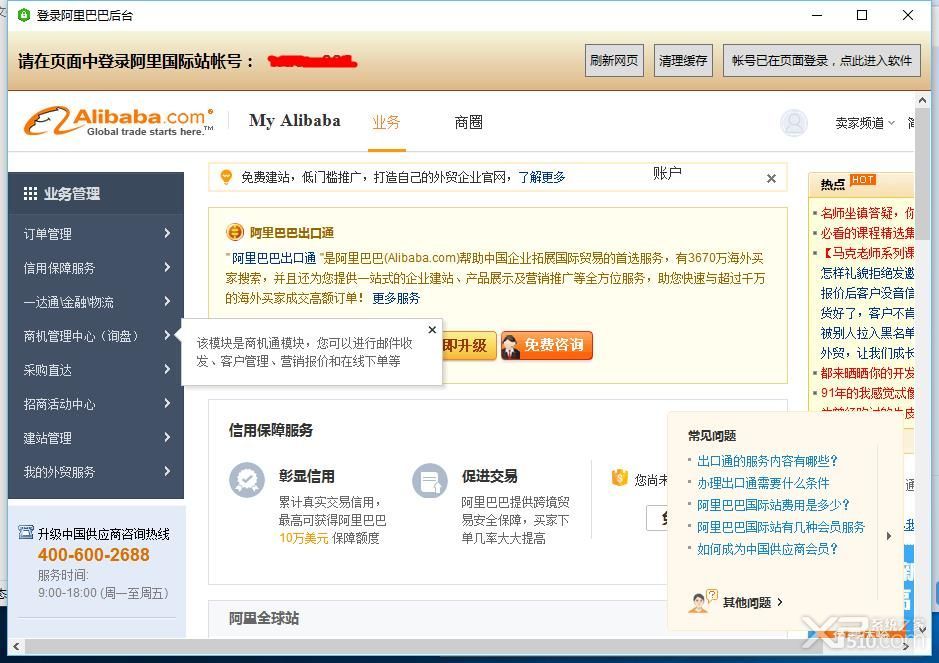Open 阿里巴巴国际站费用是多少? link
939x663 pixels.
point(773,505)
